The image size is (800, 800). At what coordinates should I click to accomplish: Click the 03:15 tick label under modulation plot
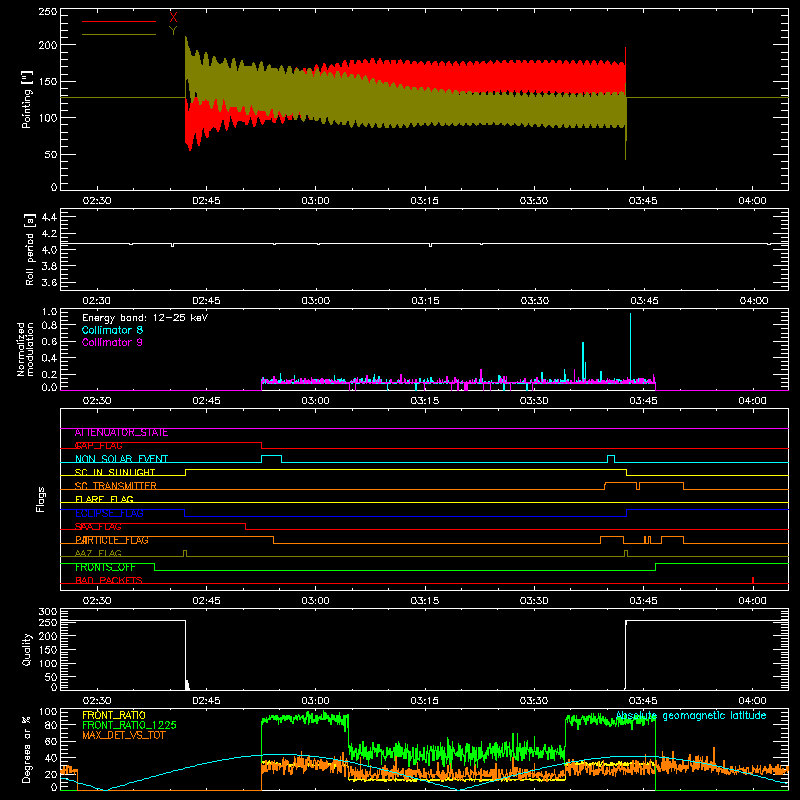[424, 401]
